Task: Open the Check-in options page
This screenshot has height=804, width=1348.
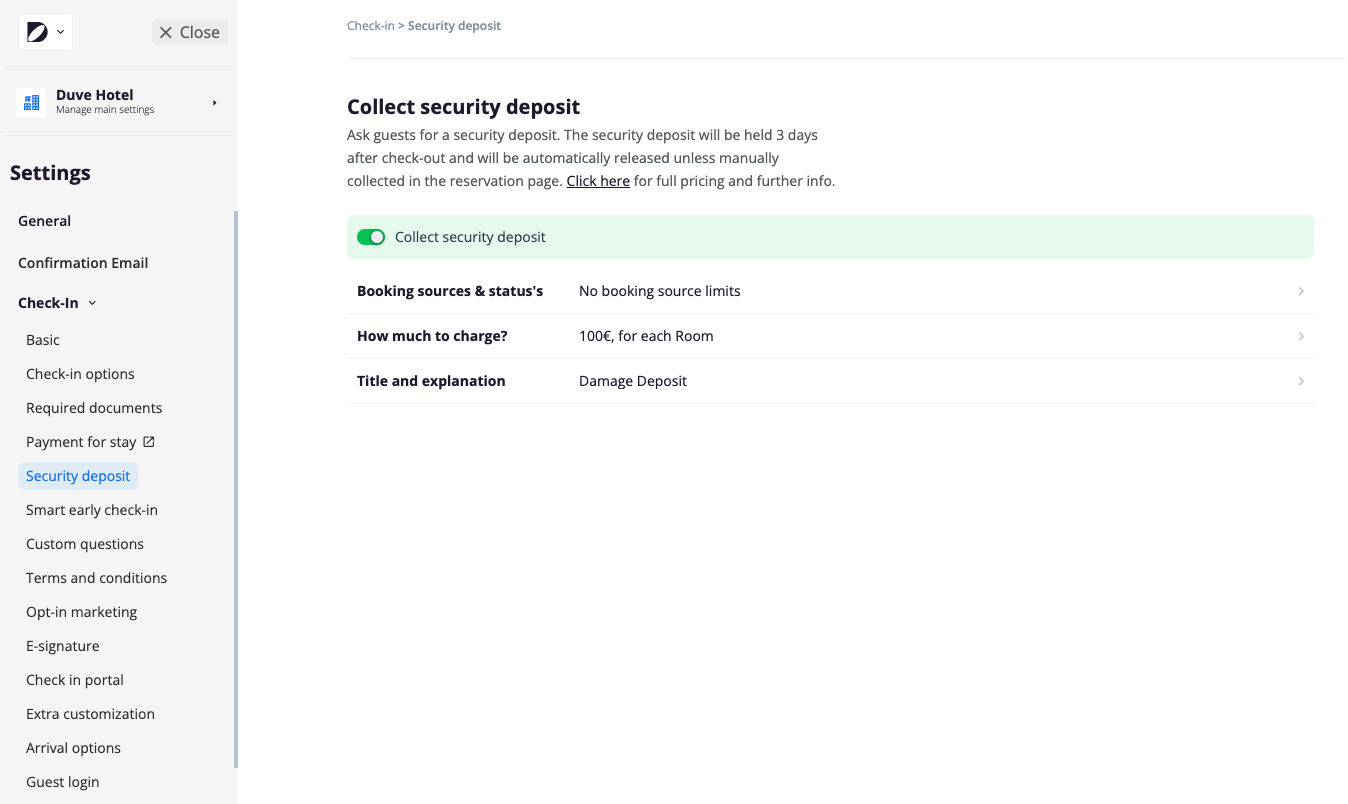Action: click(x=80, y=374)
